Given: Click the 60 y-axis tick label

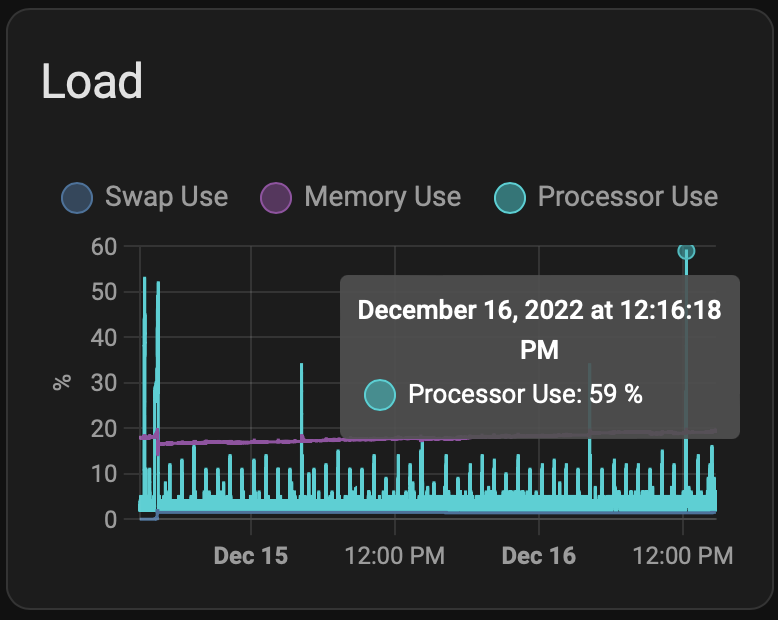Looking at the screenshot, I should [104, 246].
